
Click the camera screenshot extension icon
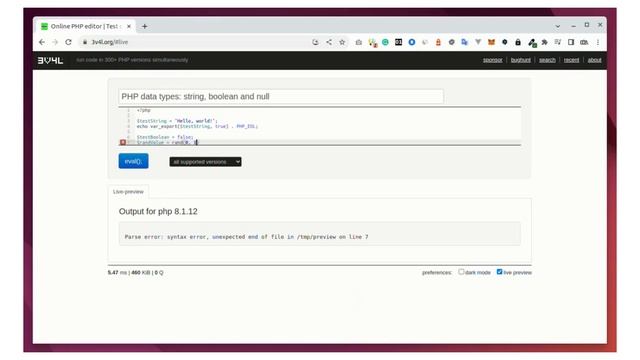358,42
